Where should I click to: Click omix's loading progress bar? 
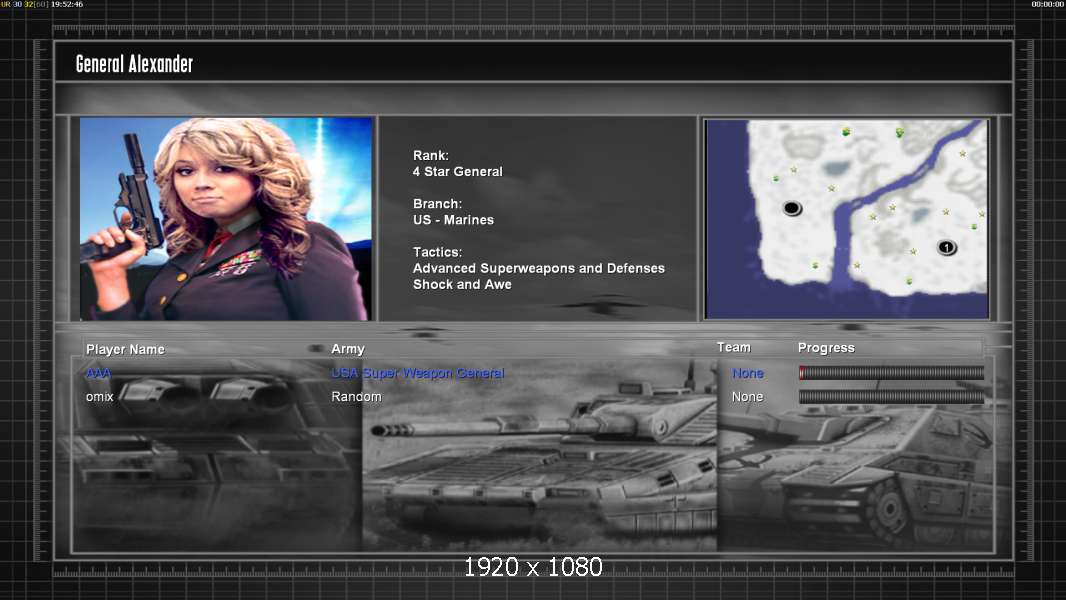(x=891, y=397)
